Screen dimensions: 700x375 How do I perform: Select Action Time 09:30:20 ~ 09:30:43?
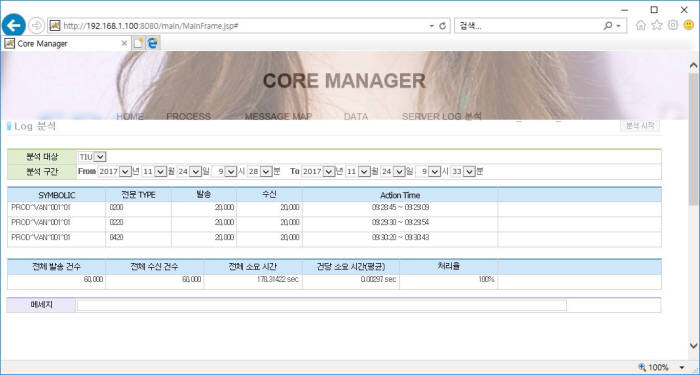(400, 238)
